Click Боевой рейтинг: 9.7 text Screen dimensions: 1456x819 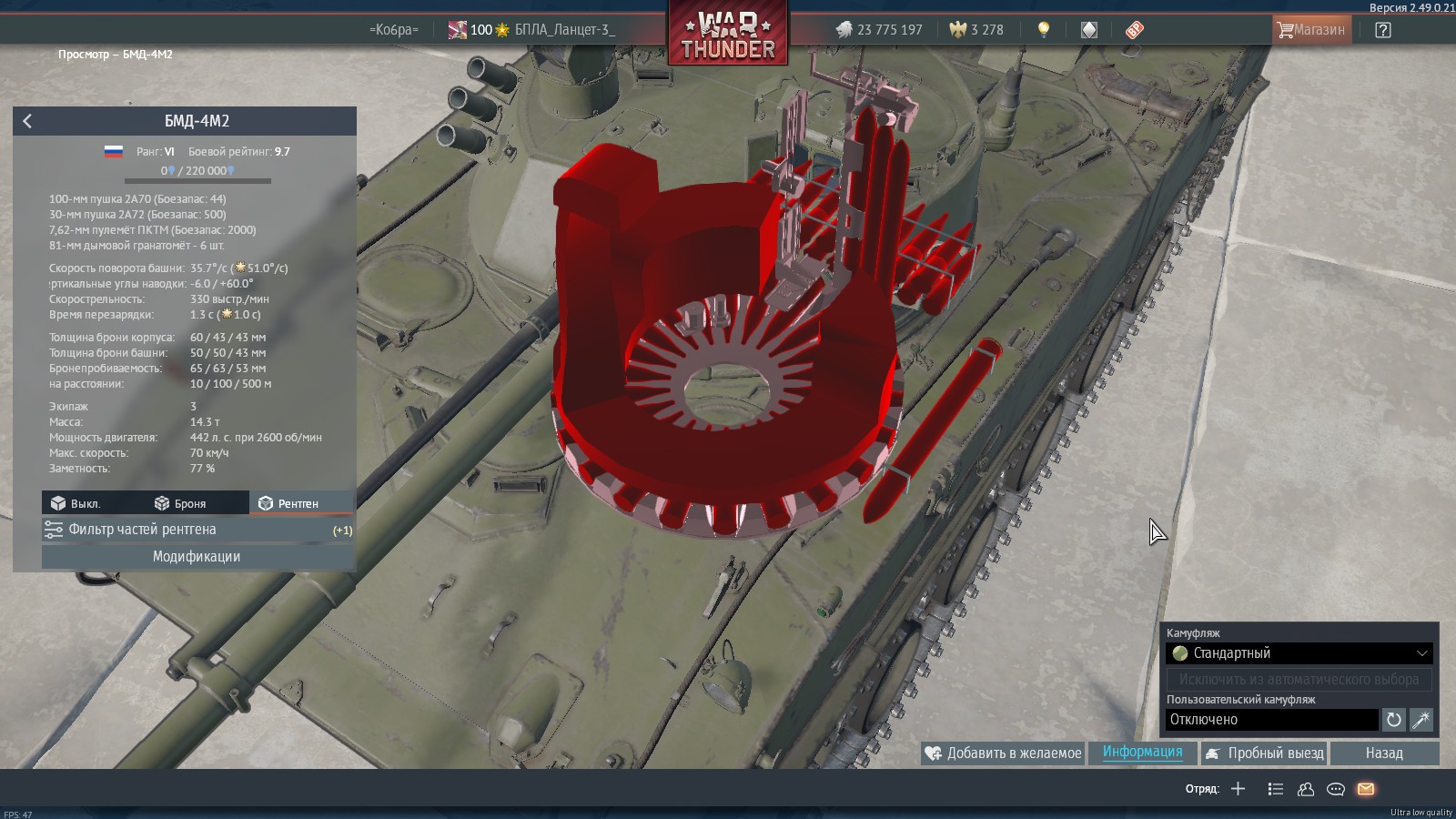pos(239,152)
